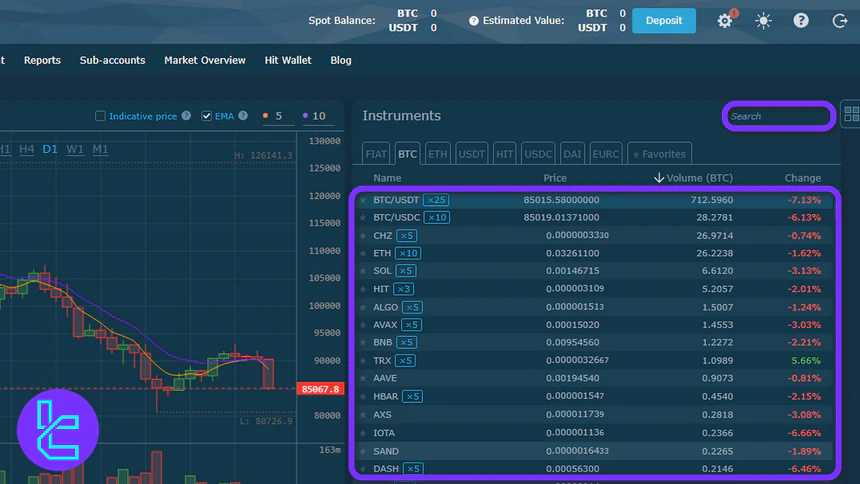Screen dimensions: 860x484
Task: Open the Reports menu
Action: coord(42,60)
